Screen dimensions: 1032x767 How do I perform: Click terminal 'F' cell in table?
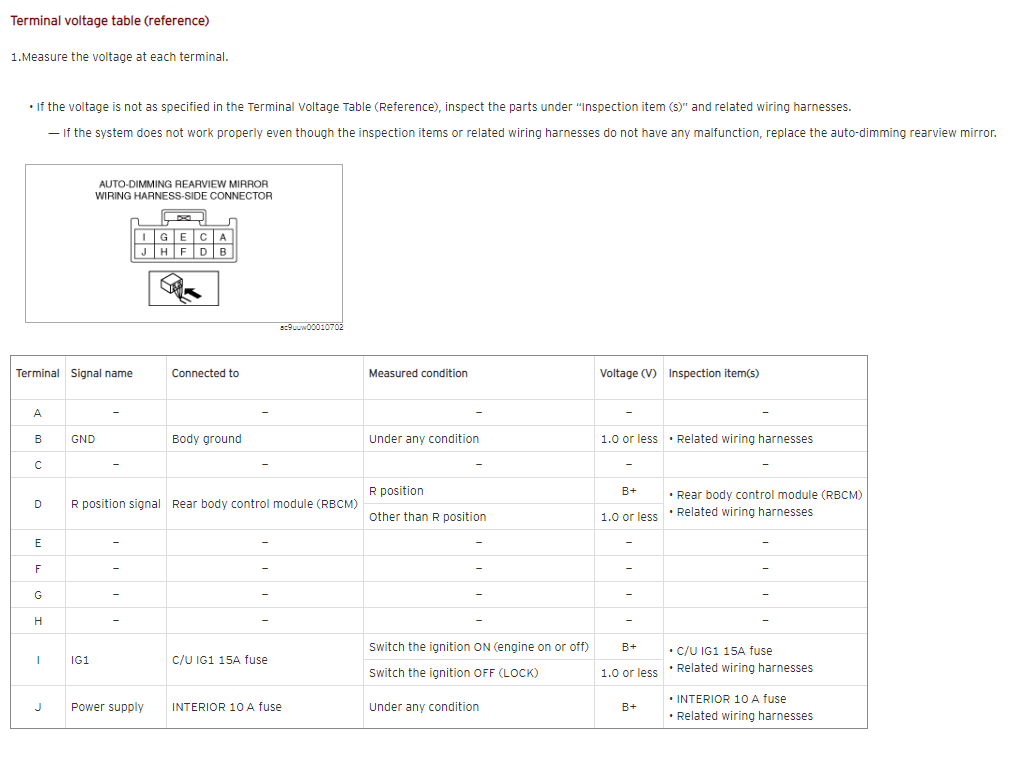pyautogui.click(x=38, y=569)
